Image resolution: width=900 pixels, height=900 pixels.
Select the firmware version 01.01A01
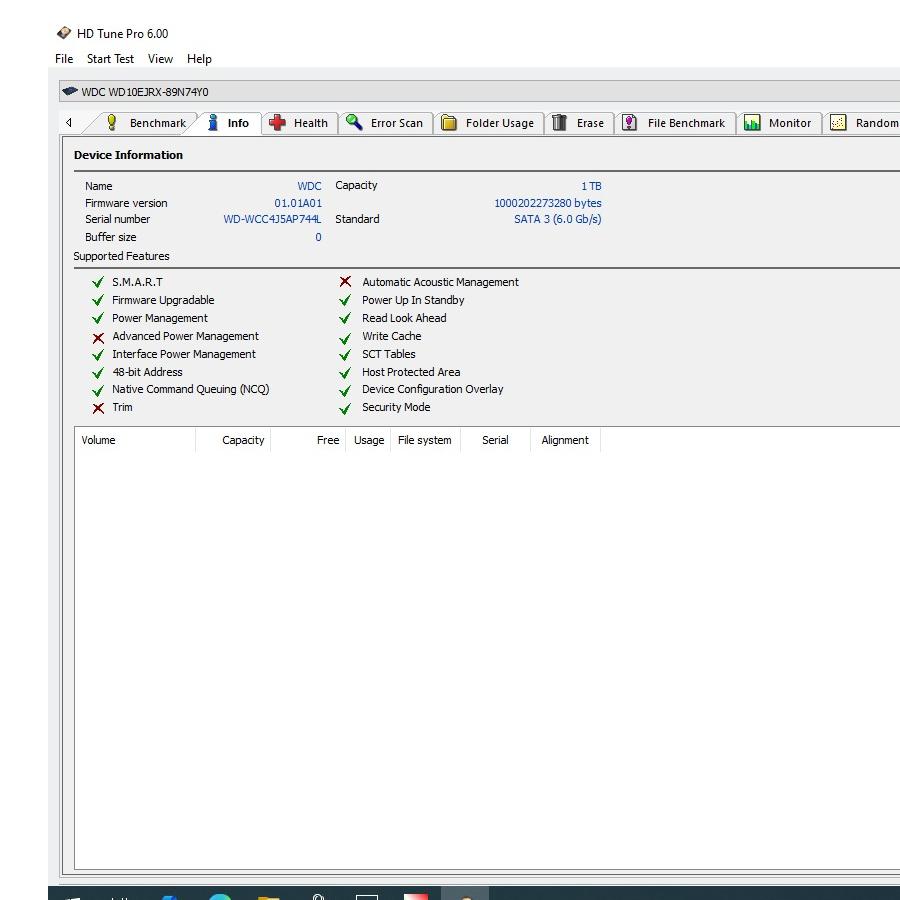(298, 203)
